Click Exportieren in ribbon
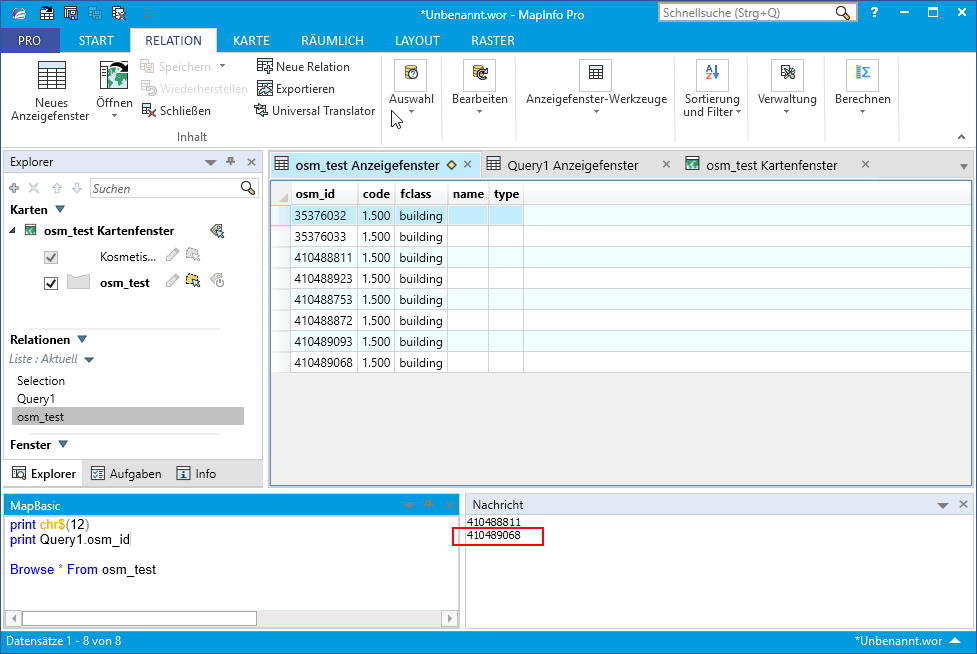Screen dimensions: 977x654 [x=296, y=89]
